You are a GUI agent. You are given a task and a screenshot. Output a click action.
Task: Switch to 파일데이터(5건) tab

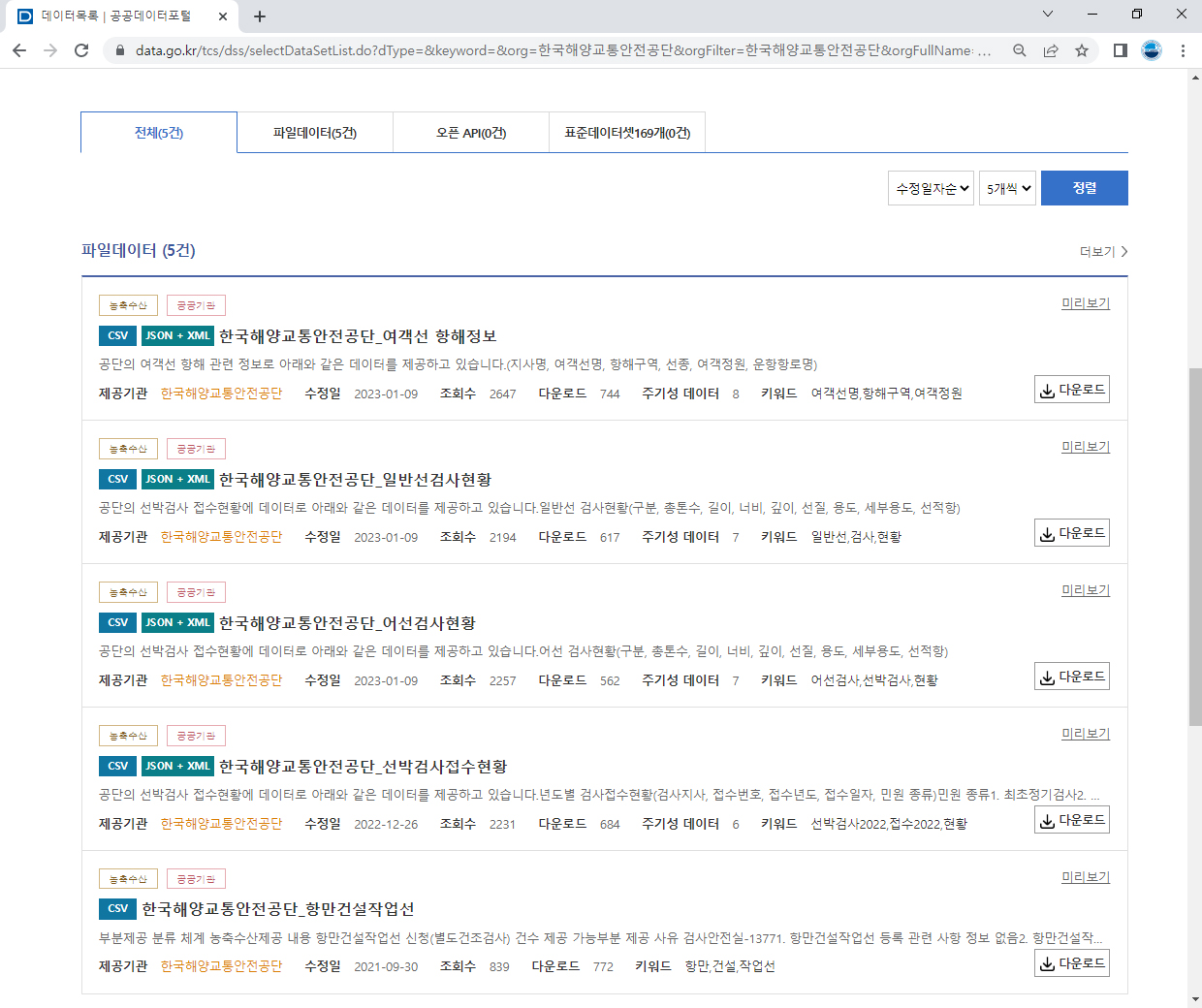click(315, 133)
